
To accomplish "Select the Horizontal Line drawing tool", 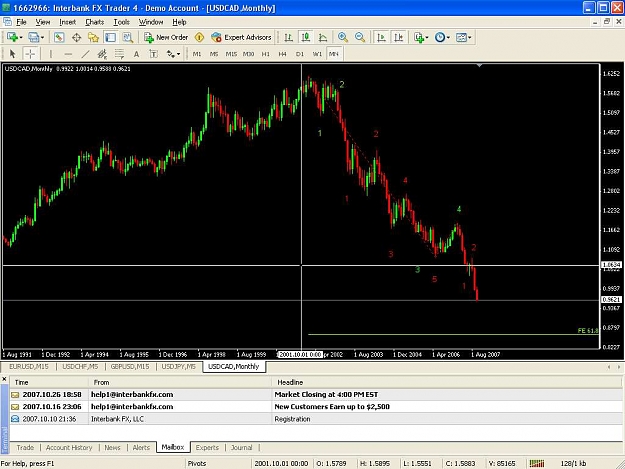I will click(68, 54).
